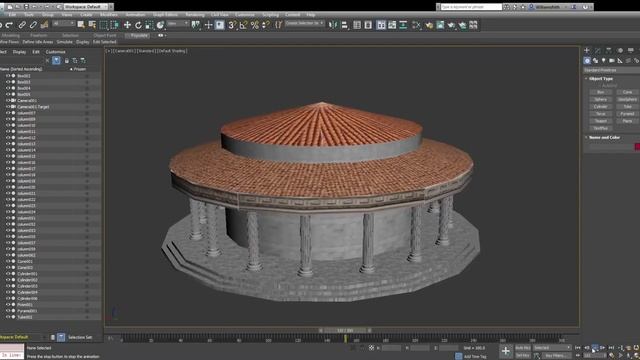The width and height of the screenshot is (640, 360).
Task: Open the Selected key mode dropdown
Action: tap(552, 348)
